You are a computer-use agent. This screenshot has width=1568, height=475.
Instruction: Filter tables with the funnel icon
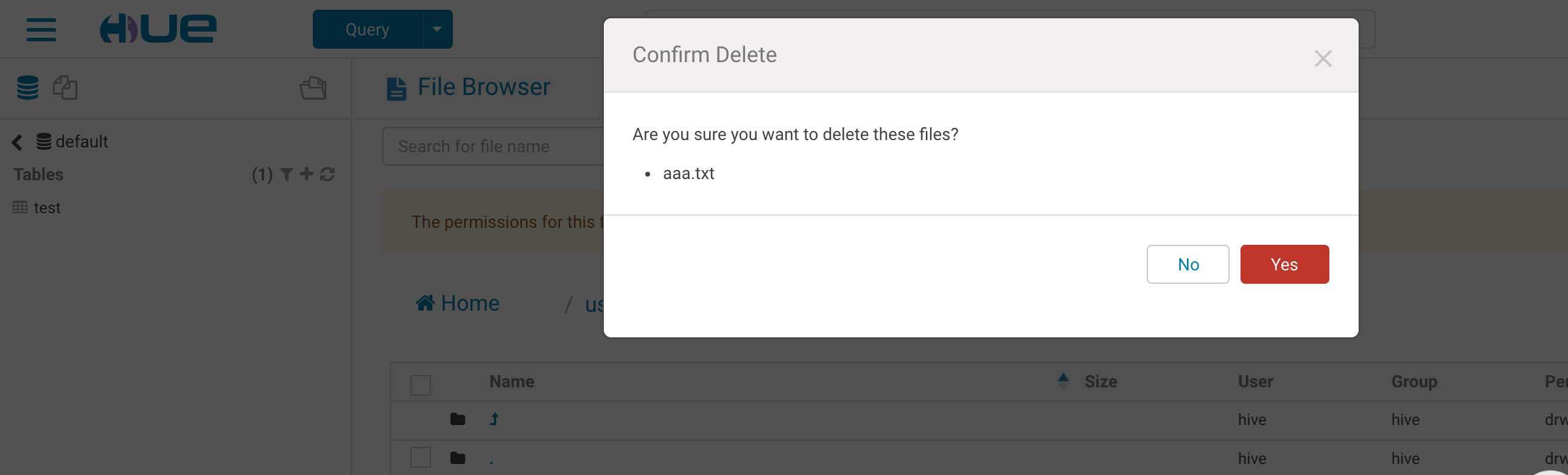pyautogui.click(x=286, y=175)
